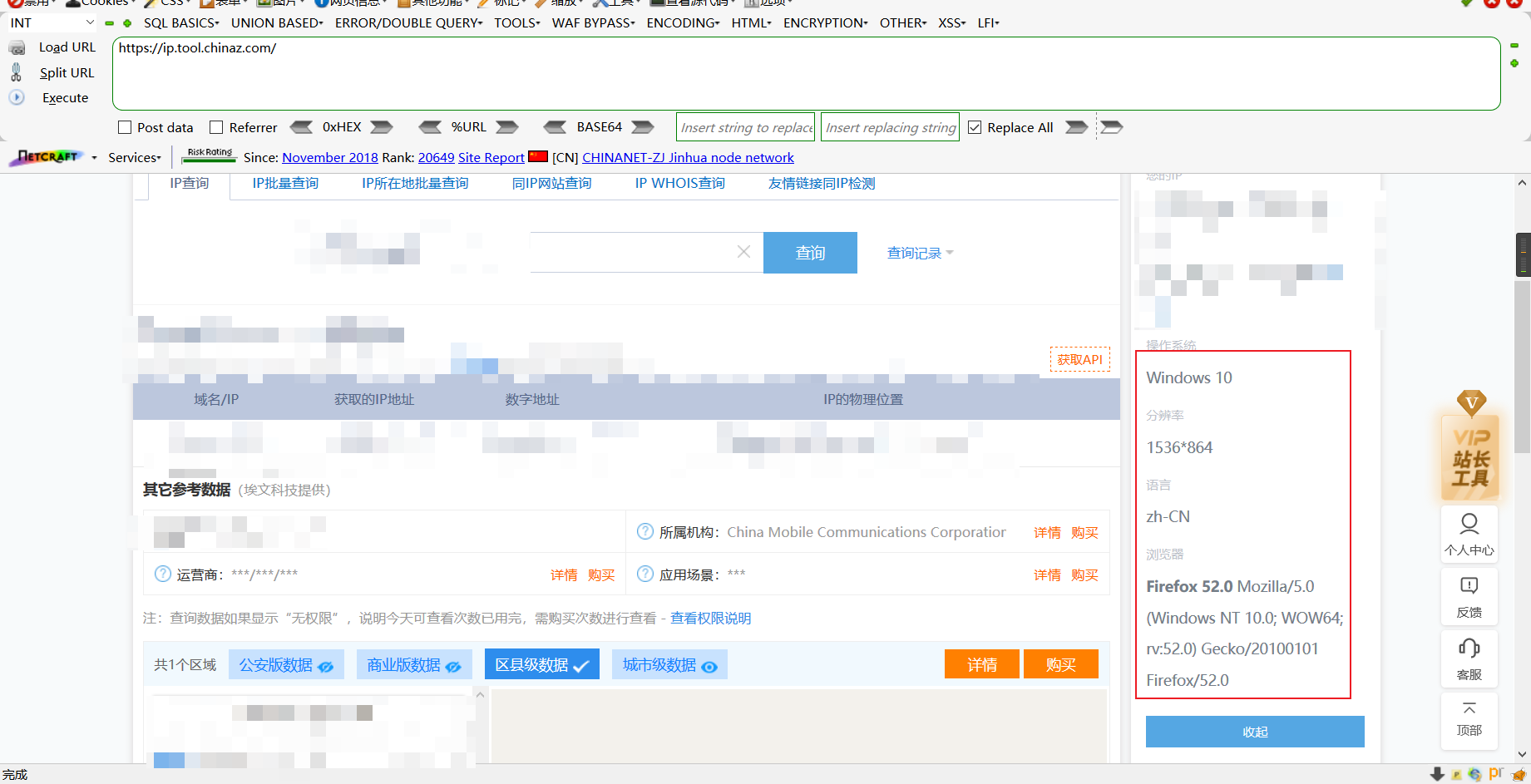The height and width of the screenshot is (784, 1531).
Task: Click the Site Report link
Action: pos(491,157)
